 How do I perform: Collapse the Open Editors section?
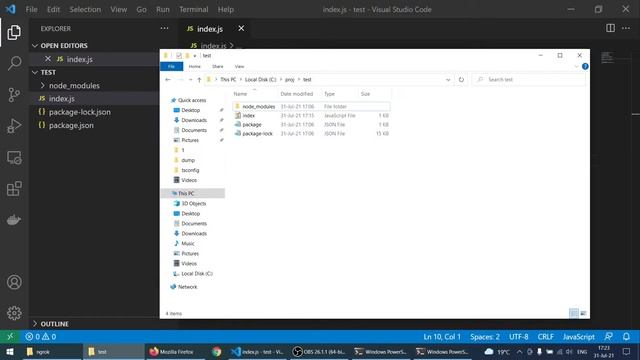(x=35, y=45)
